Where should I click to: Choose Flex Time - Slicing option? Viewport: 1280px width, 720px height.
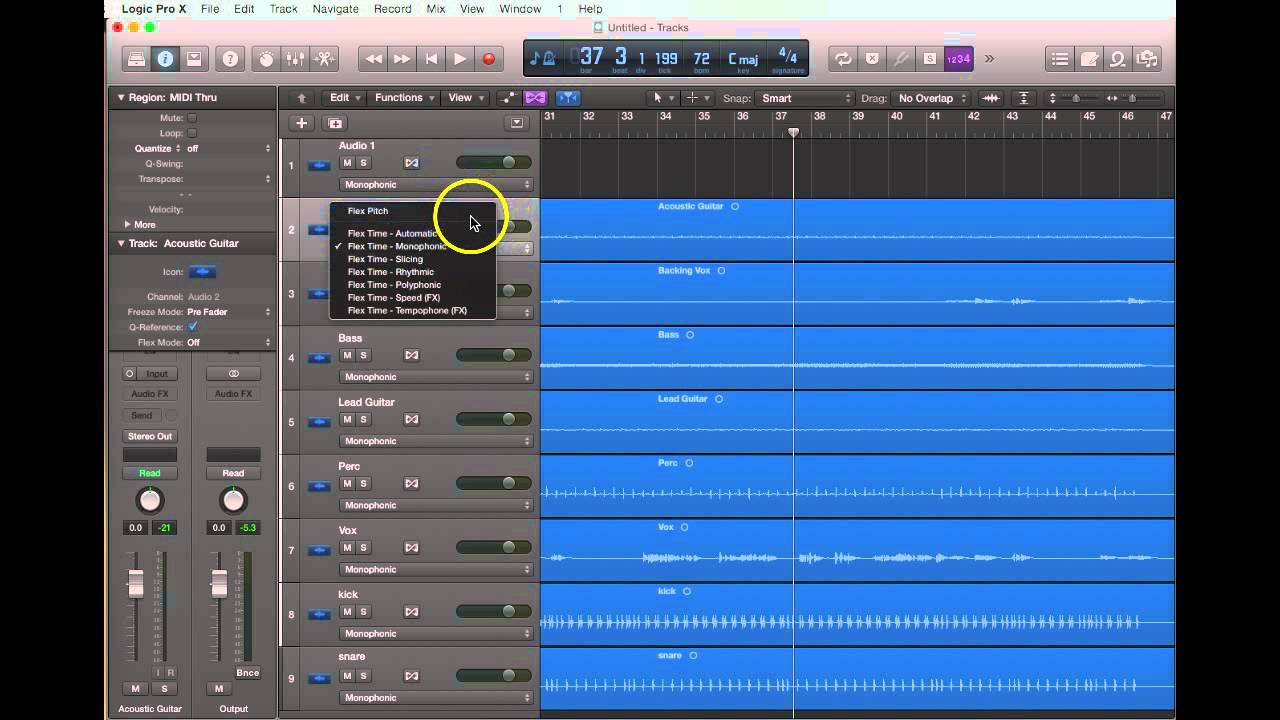(x=412, y=259)
